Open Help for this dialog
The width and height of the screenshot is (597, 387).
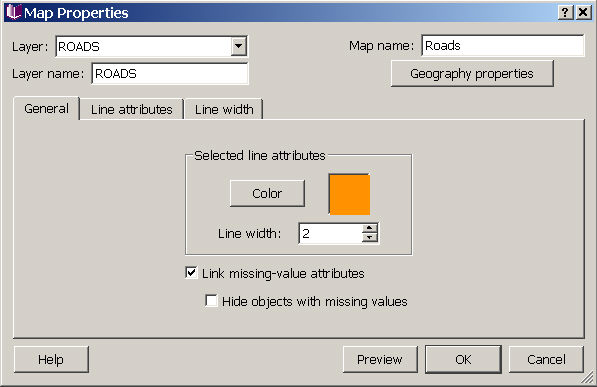(x=51, y=359)
